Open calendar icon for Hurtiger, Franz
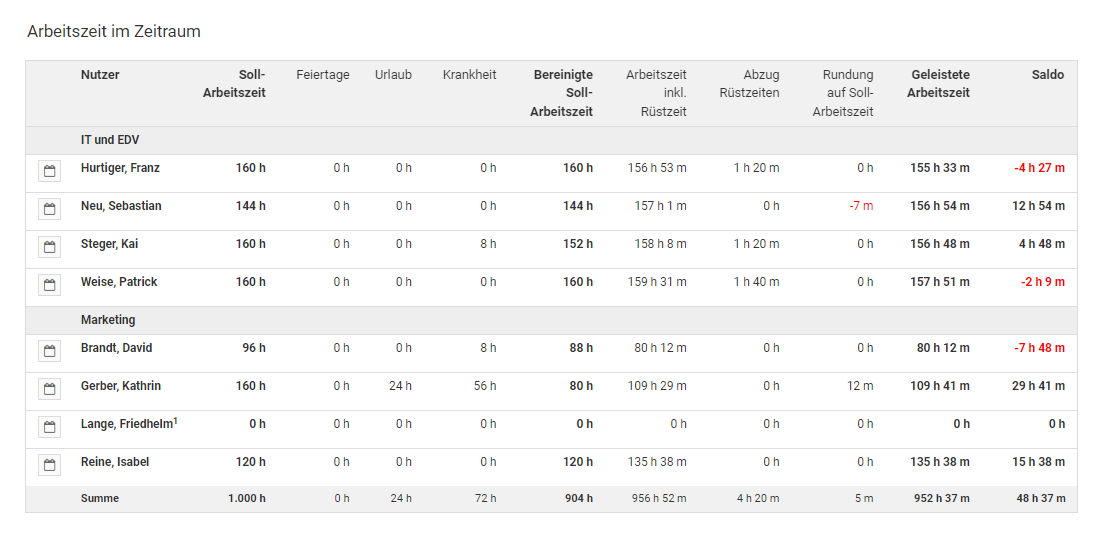The height and width of the screenshot is (542, 1107). pyautogui.click(x=49, y=171)
